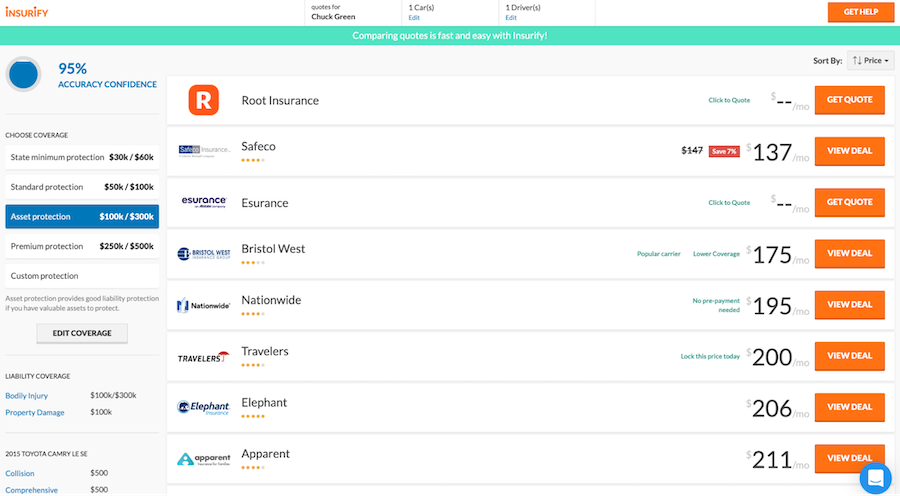The height and width of the screenshot is (496, 900).
Task: Click the Edit Coverage button
Action: click(82, 333)
